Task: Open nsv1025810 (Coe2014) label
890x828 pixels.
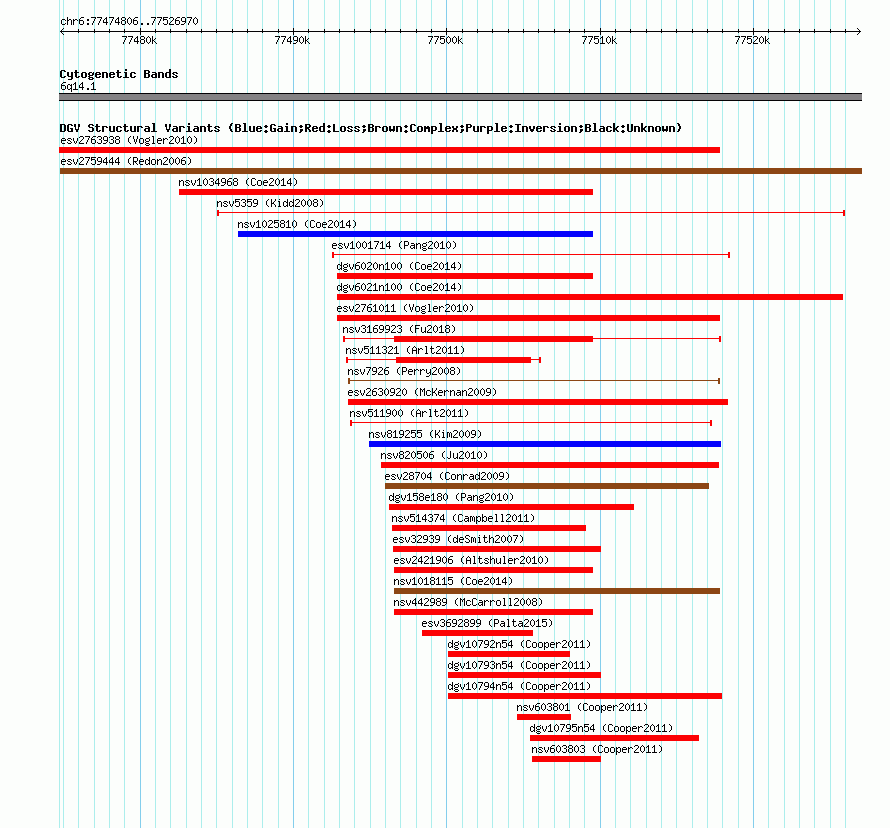Action: 297,224
